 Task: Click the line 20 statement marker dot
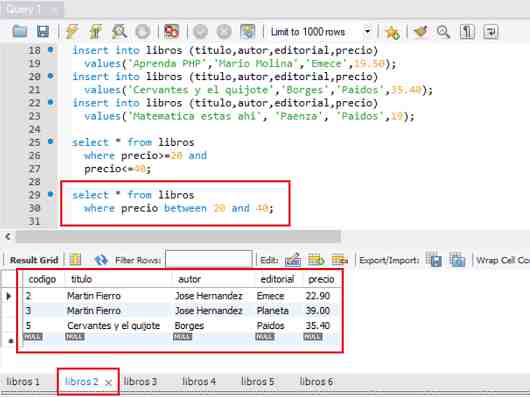click(x=51, y=76)
